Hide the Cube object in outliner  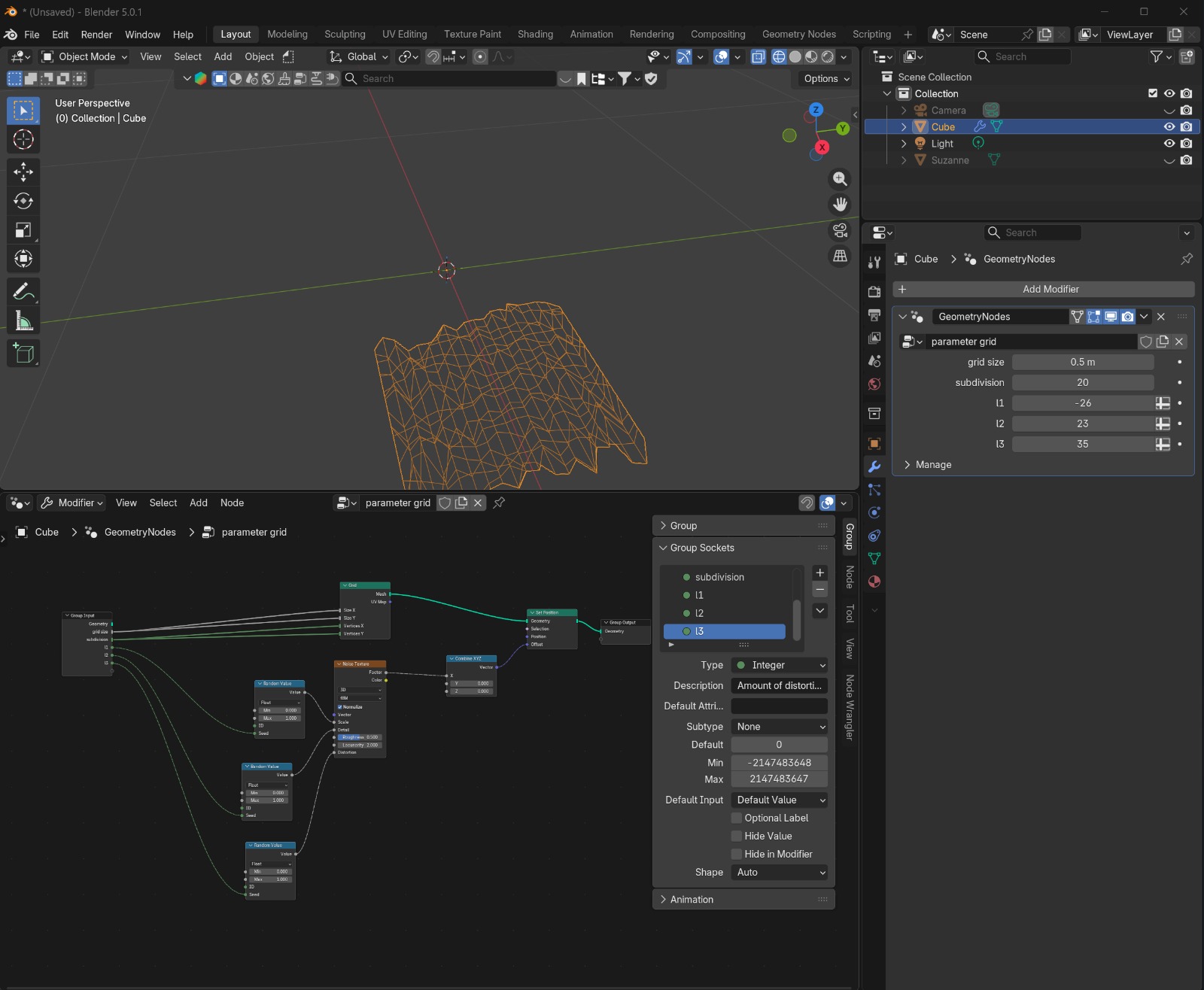1169,127
